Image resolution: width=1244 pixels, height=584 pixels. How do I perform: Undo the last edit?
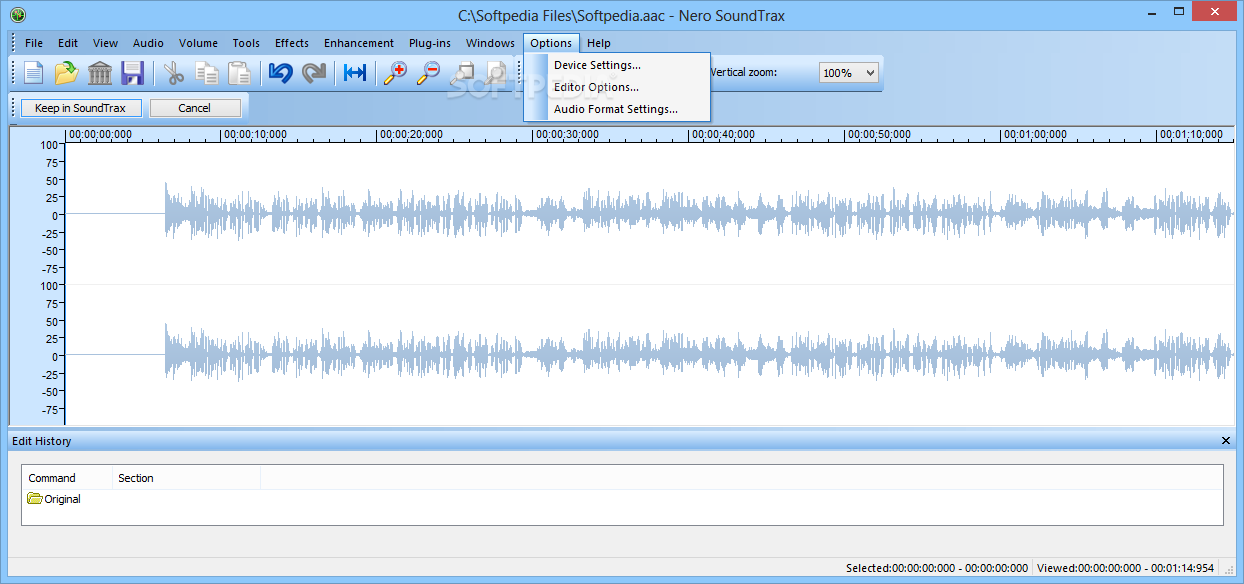pos(281,73)
